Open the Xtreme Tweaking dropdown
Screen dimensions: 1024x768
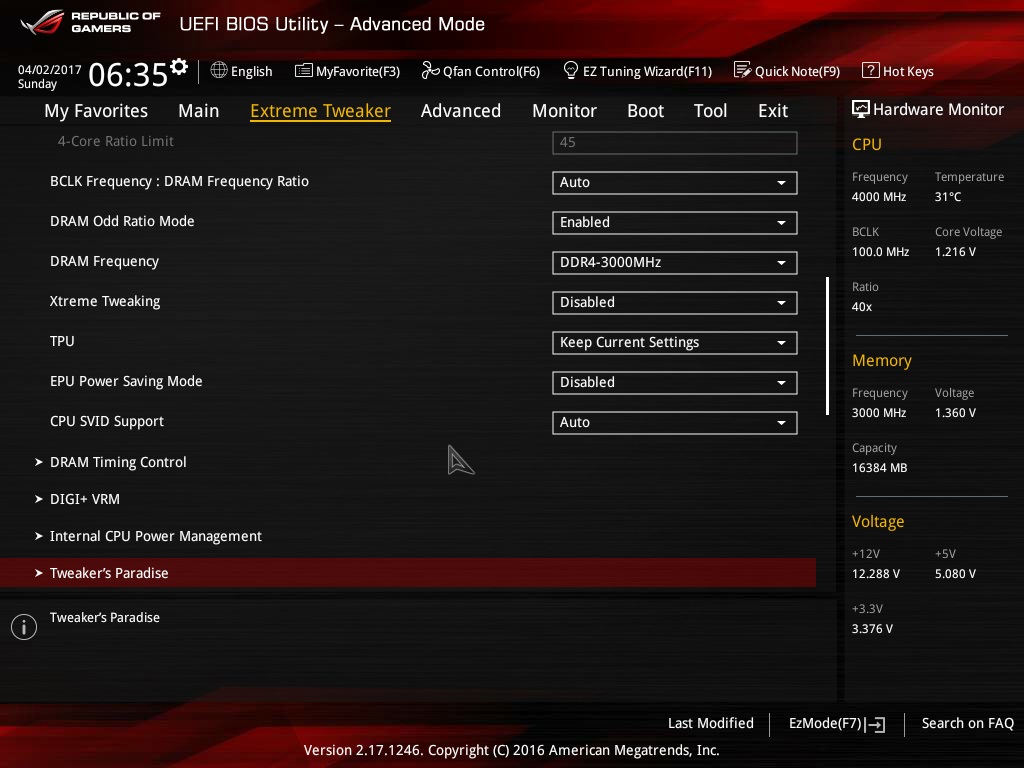[675, 303]
